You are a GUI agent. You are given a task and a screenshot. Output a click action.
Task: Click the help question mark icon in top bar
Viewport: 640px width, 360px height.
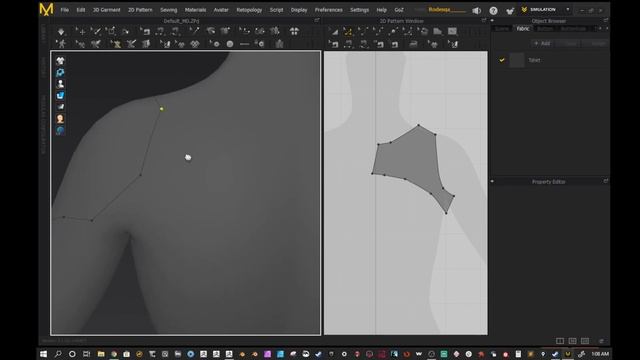point(493,11)
